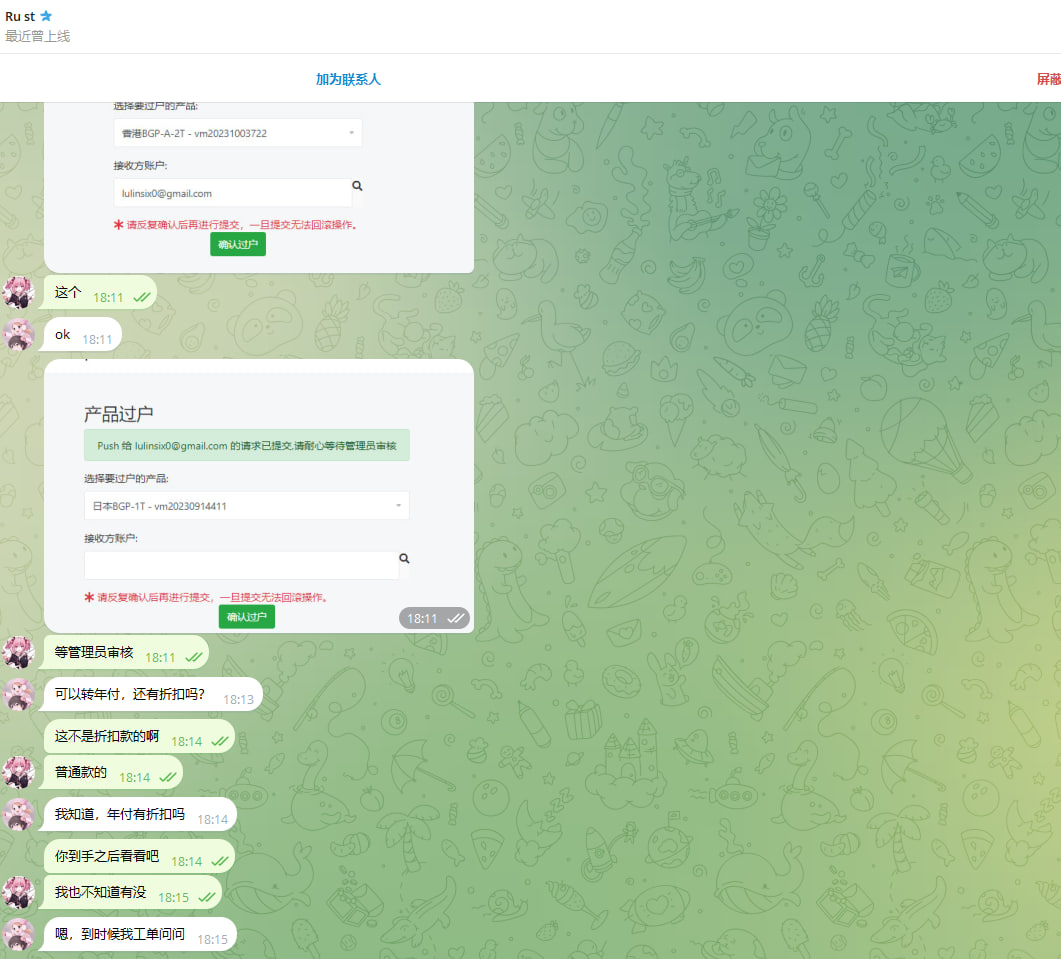Image resolution: width=1061 pixels, height=959 pixels.
Task: Open the upper screenshot image with 香港BGP product
Action: click(x=258, y=187)
